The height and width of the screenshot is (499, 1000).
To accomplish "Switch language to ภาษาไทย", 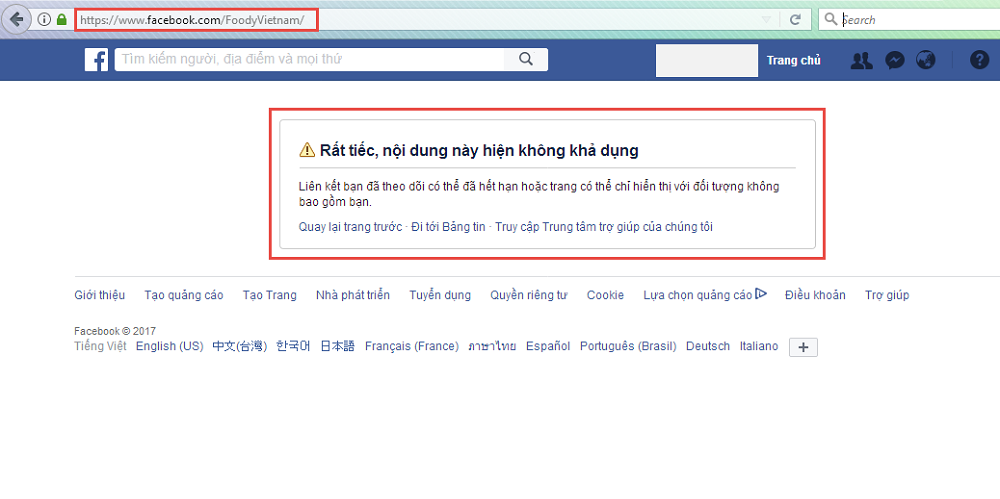I will pyautogui.click(x=492, y=346).
